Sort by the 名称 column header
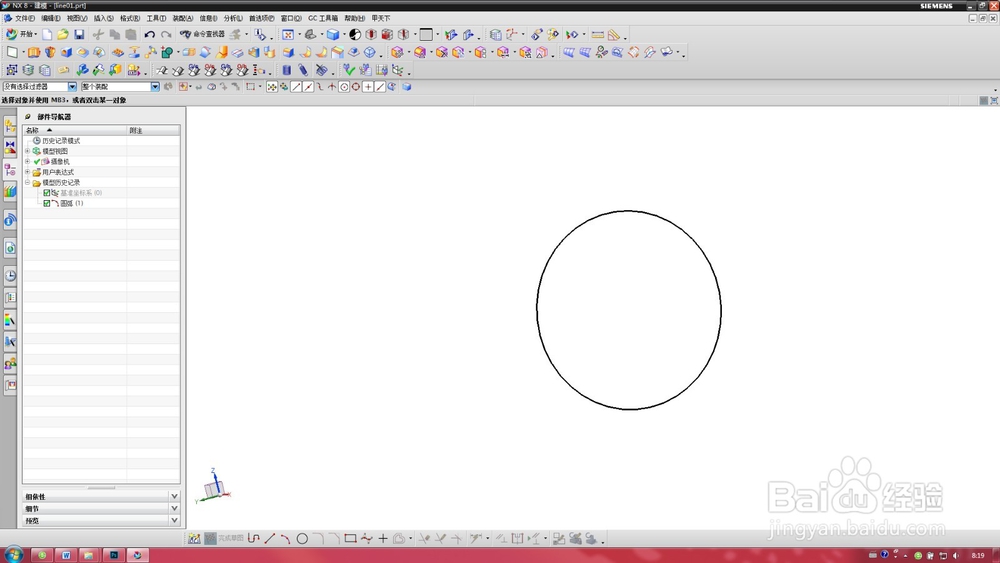This screenshot has width=1000, height=563. pos(75,130)
